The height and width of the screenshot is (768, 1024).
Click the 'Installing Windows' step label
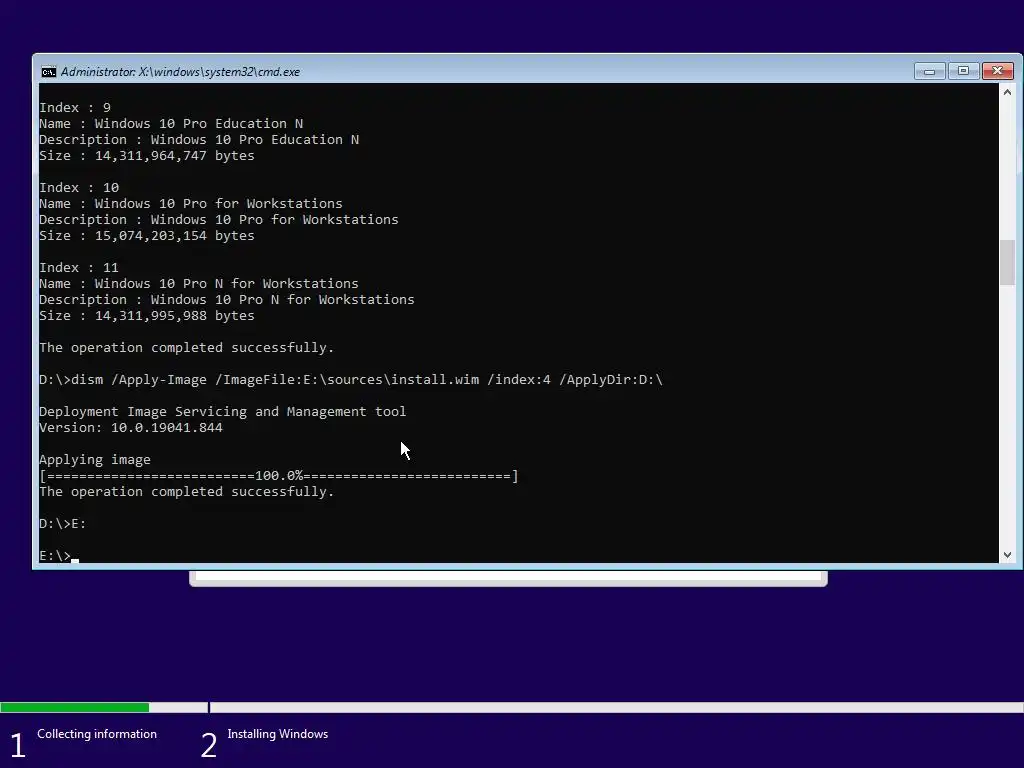[x=278, y=734]
